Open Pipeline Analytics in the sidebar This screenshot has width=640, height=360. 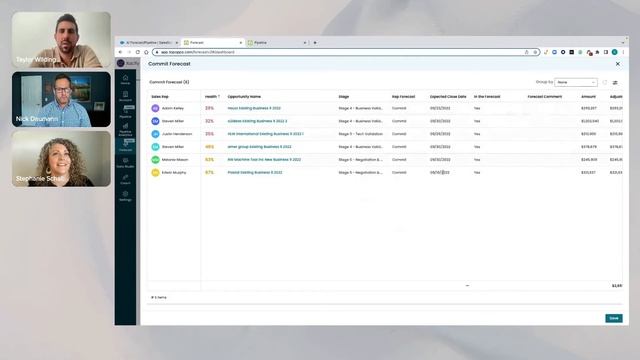coord(125,130)
